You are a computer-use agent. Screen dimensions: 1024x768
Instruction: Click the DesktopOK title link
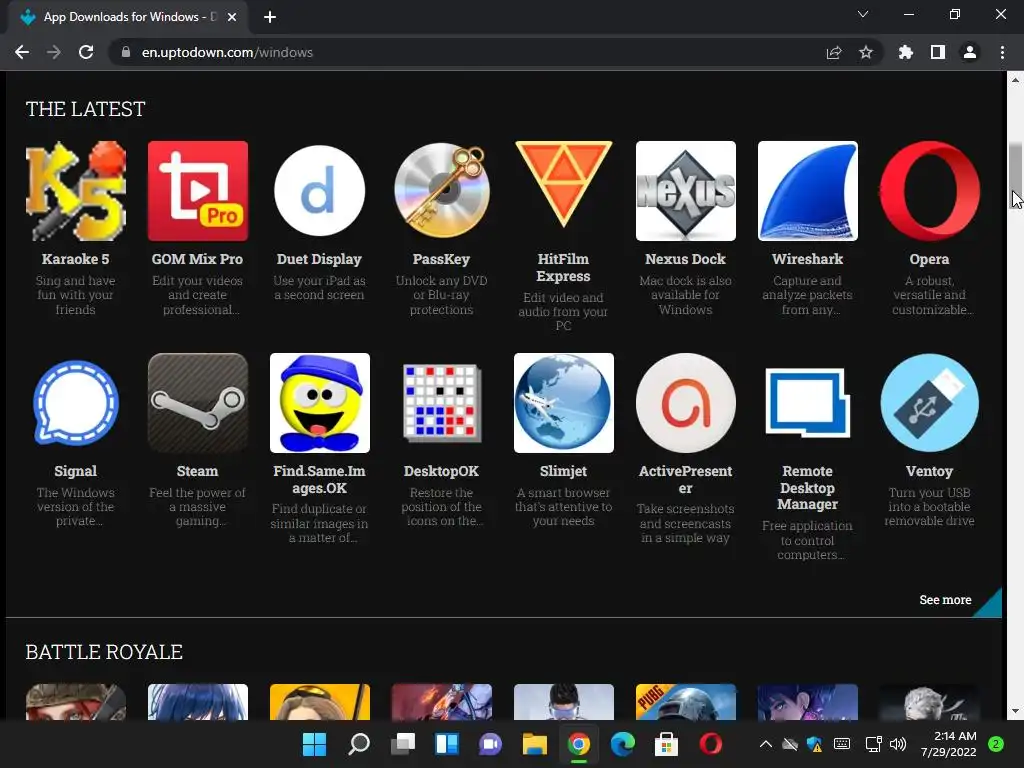click(x=441, y=472)
